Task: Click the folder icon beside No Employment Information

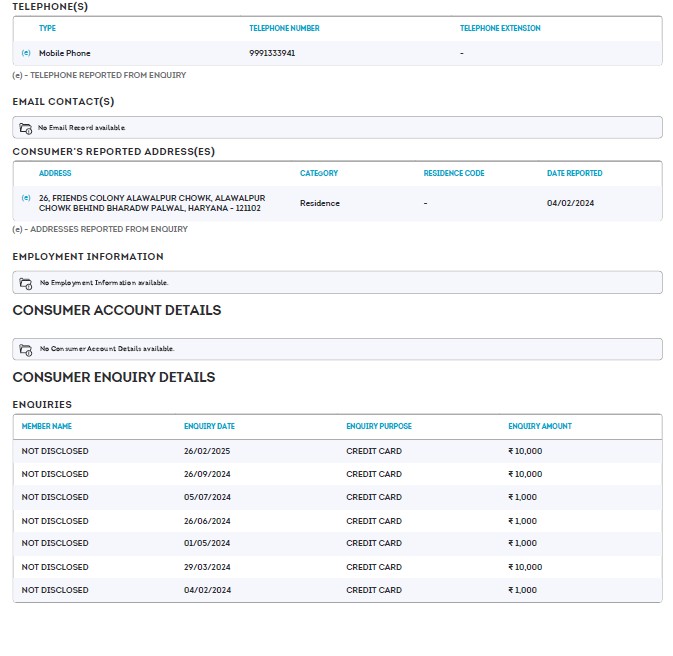Action: (26, 283)
